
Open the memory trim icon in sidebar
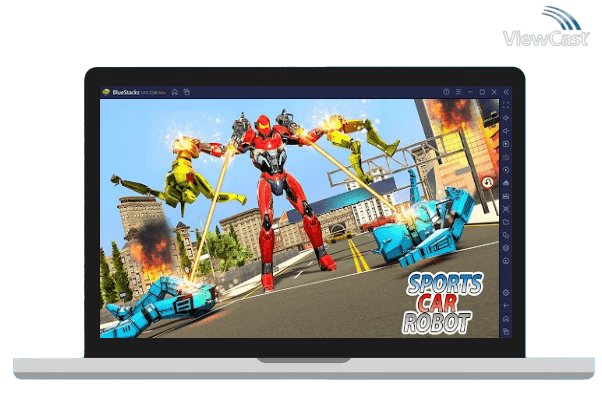tap(506, 196)
